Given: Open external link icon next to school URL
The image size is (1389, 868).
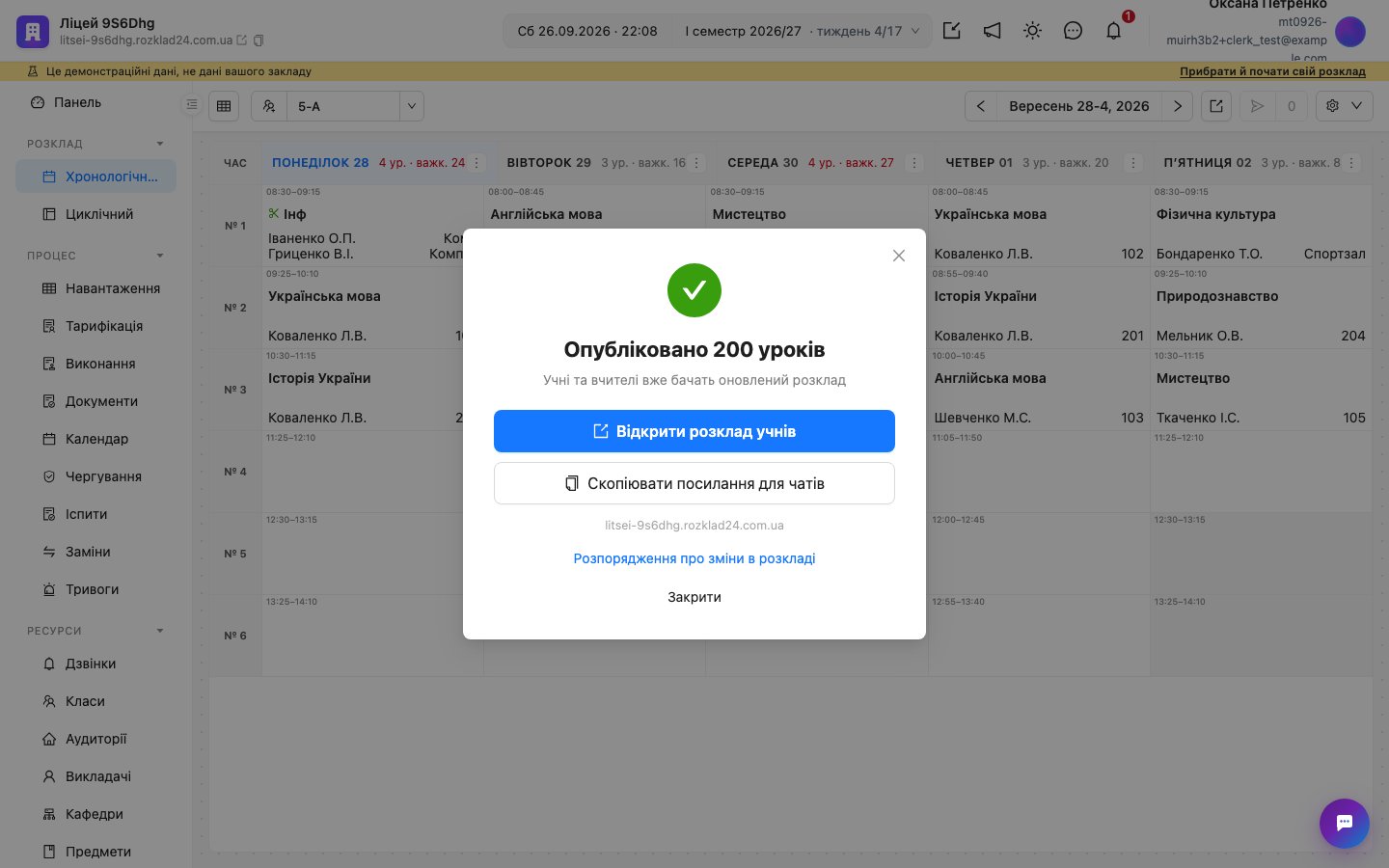Looking at the screenshot, I should tap(242, 41).
